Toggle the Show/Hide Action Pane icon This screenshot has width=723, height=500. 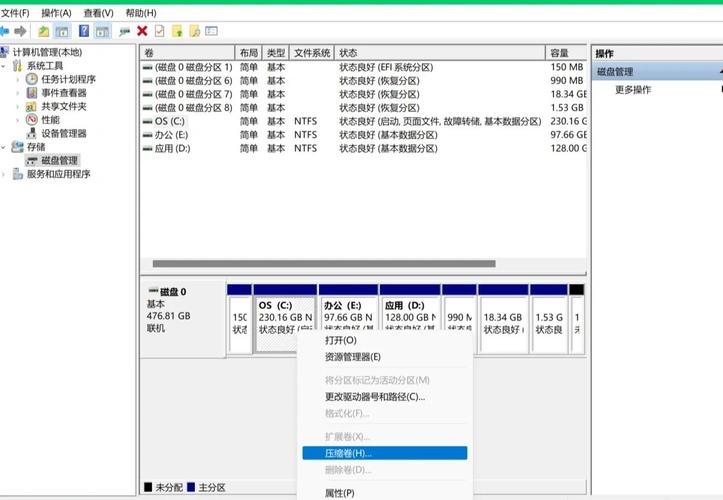102,31
